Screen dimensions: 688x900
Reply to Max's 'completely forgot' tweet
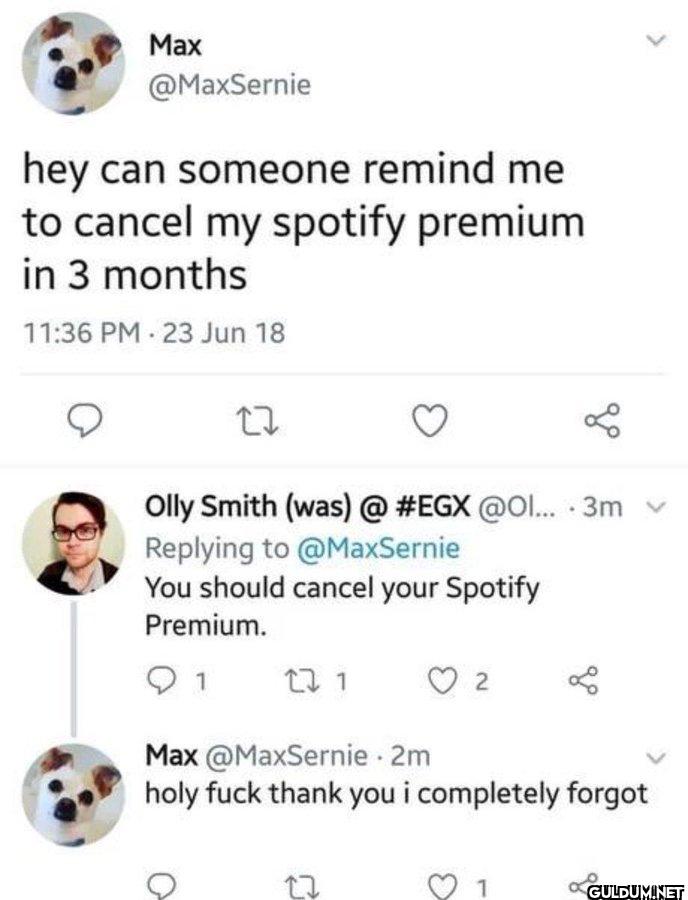tap(161, 887)
